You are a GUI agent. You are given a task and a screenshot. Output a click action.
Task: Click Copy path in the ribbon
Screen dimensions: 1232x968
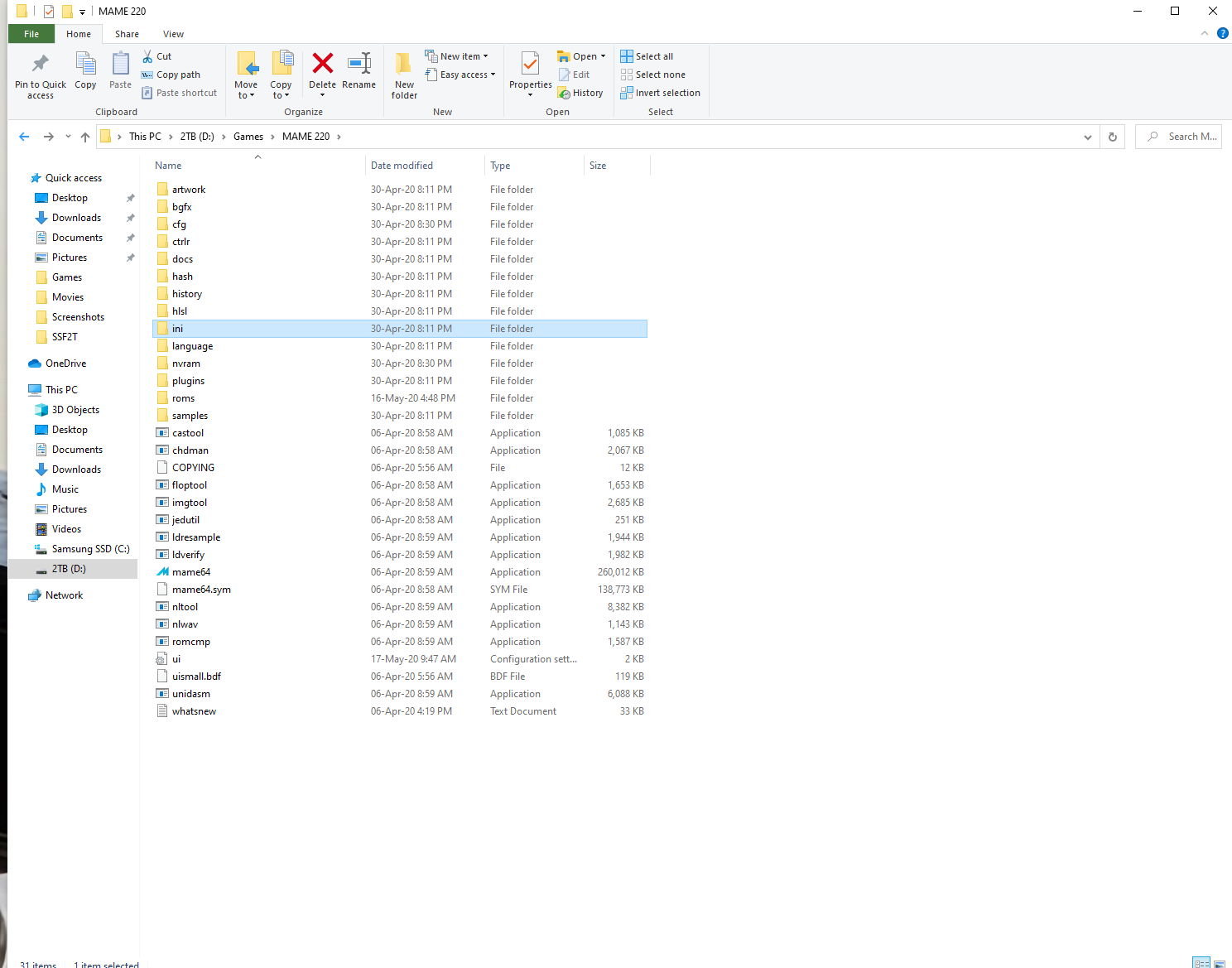click(x=171, y=75)
